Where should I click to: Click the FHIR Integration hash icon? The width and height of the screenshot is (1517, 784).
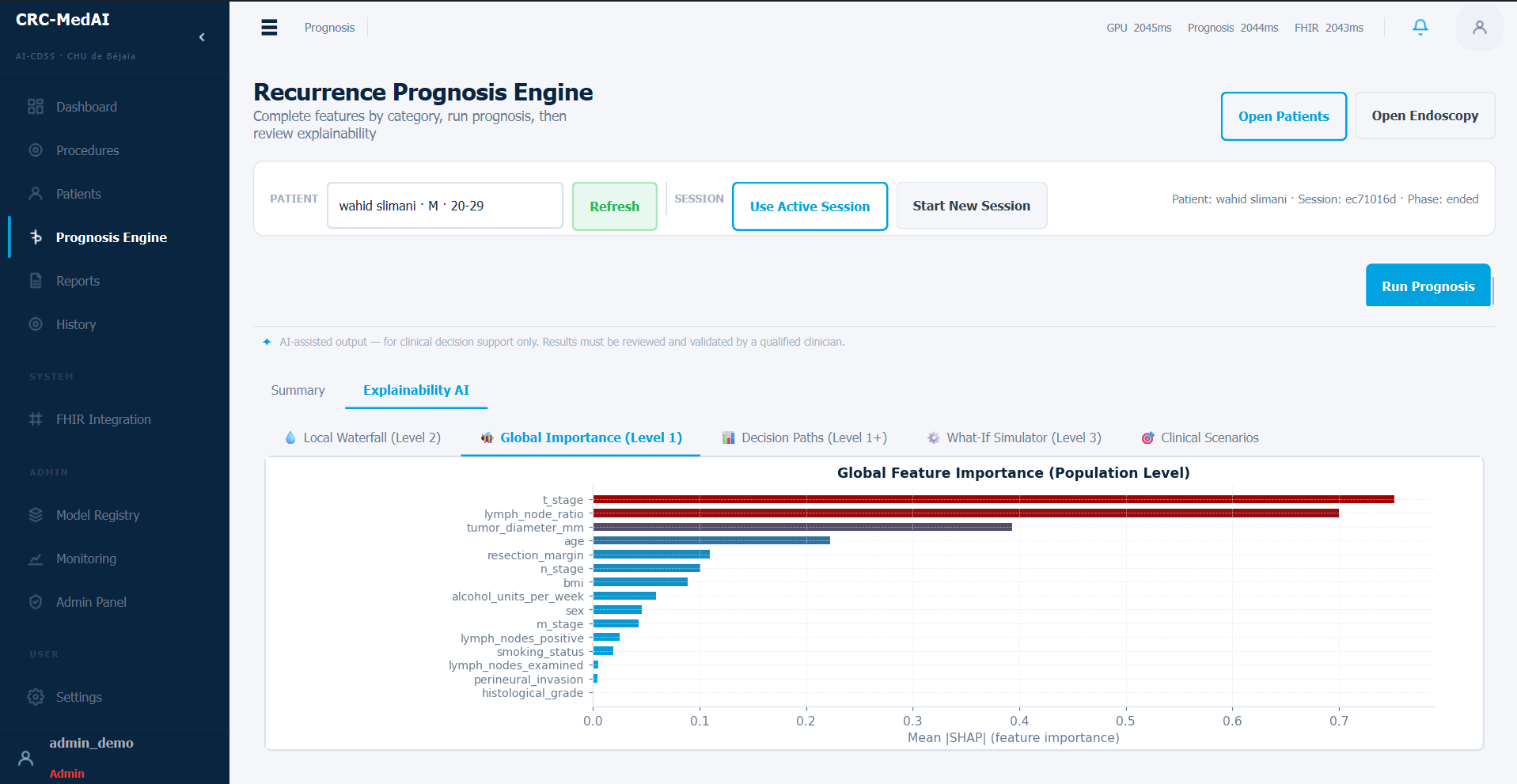coord(36,419)
